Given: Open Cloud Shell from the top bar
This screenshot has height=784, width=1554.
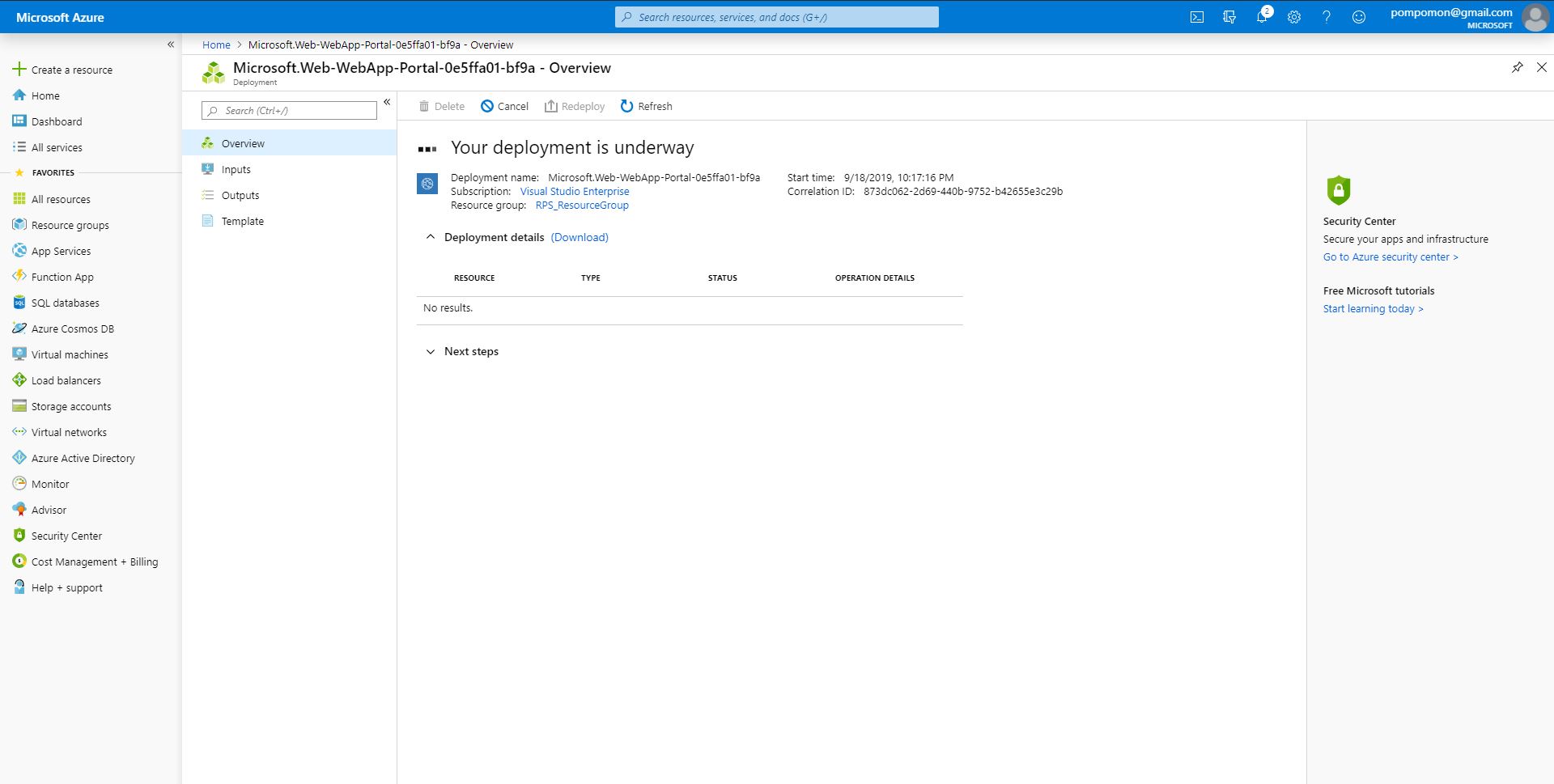Looking at the screenshot, I should (x=1196, y=17).
